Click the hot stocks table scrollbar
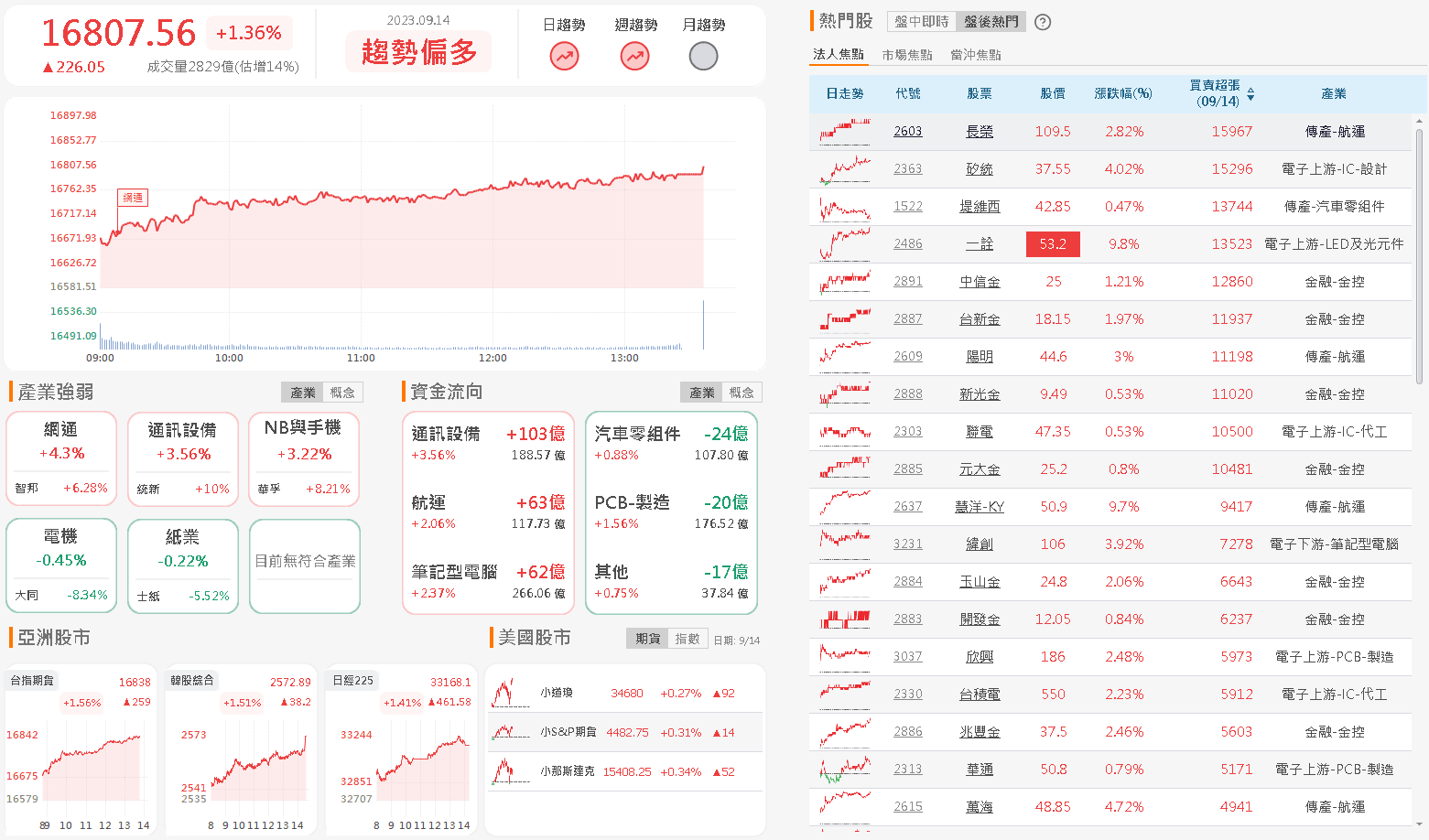 [1419, 256]
